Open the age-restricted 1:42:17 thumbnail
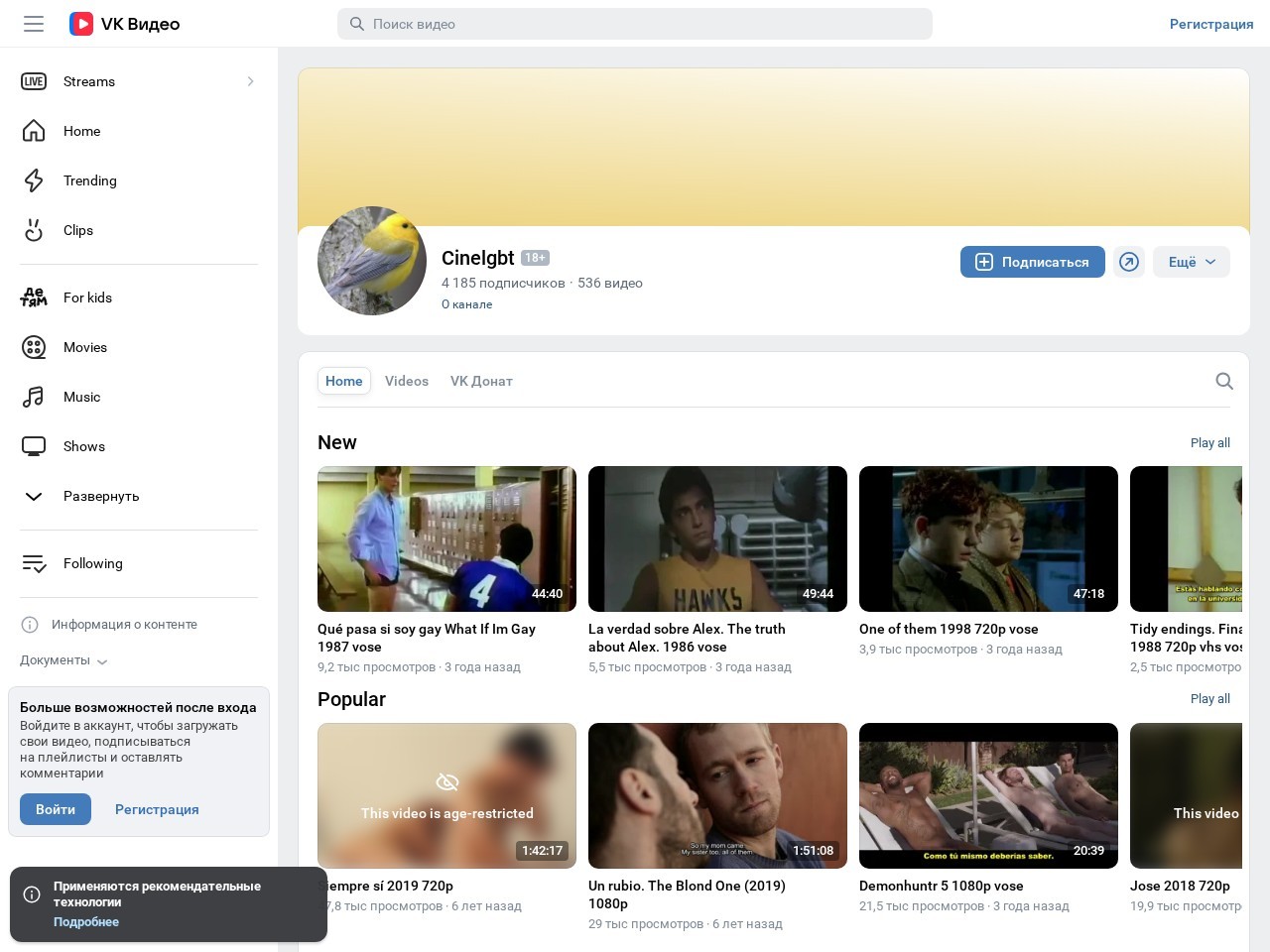The height and width of the screenshot is (952, 1270). click(x=446, y=795)
